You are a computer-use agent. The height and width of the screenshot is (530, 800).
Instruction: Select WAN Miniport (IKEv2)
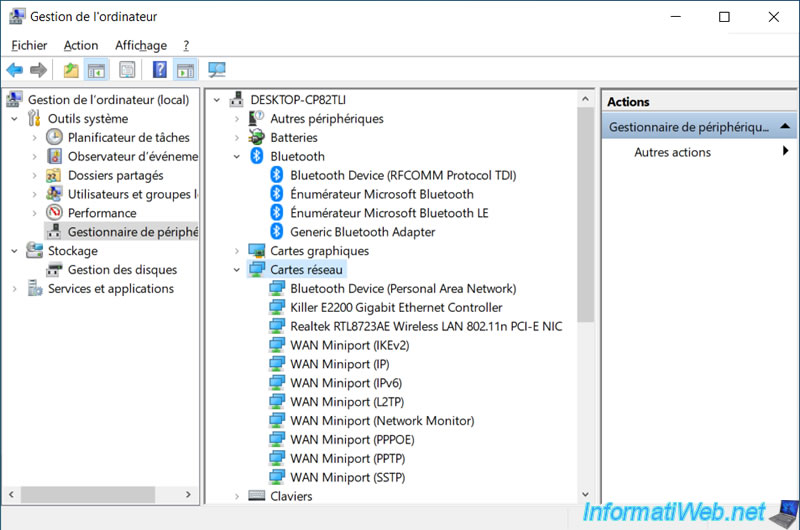(349, 345)
